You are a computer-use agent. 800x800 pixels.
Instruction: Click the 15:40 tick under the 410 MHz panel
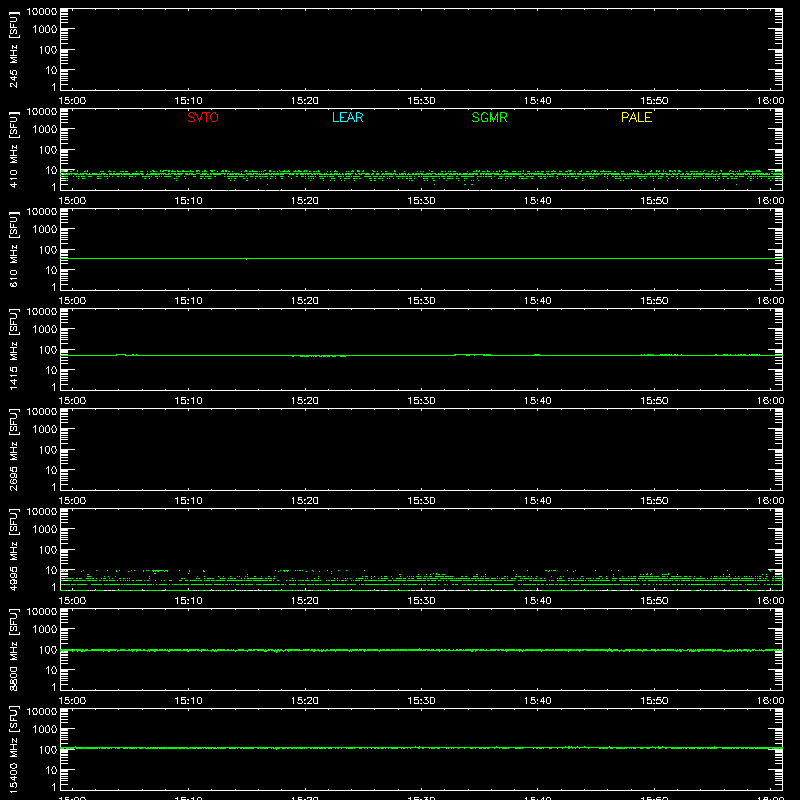538,201
